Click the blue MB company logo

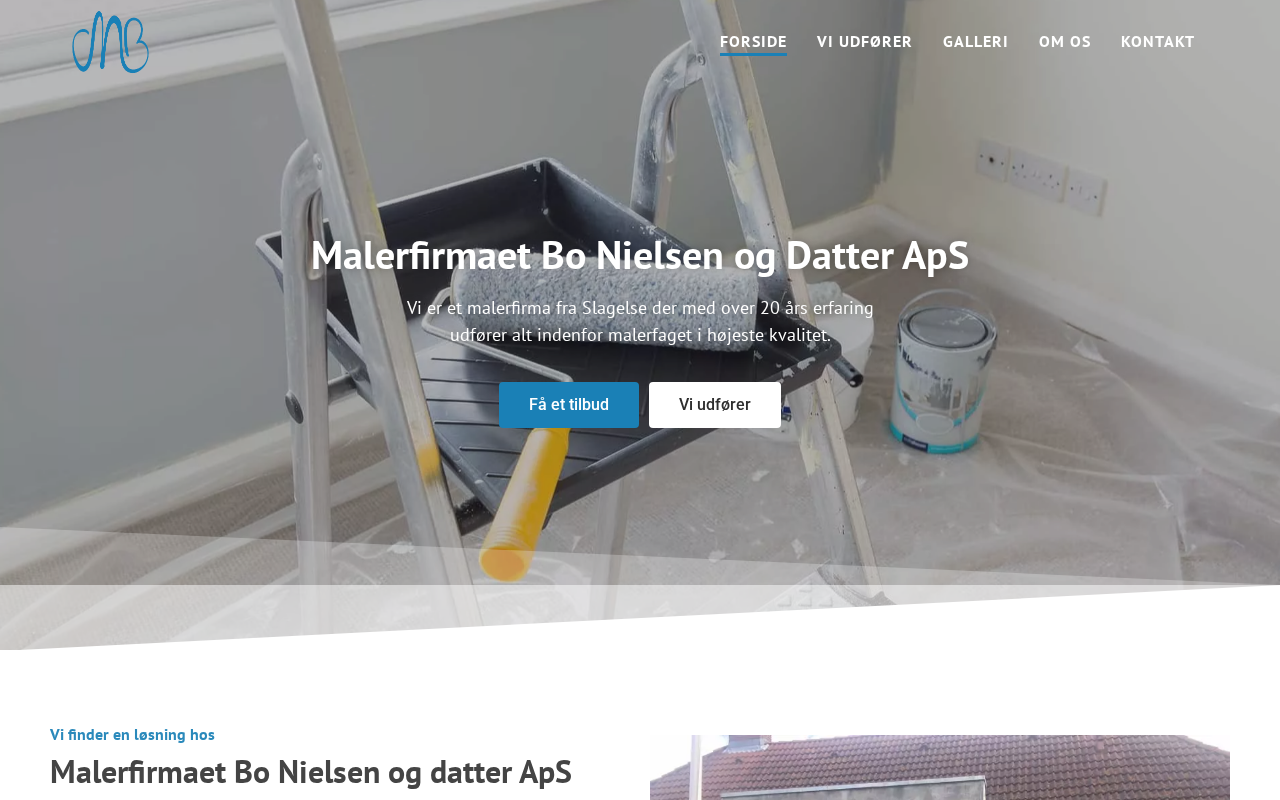pos(110,42)
